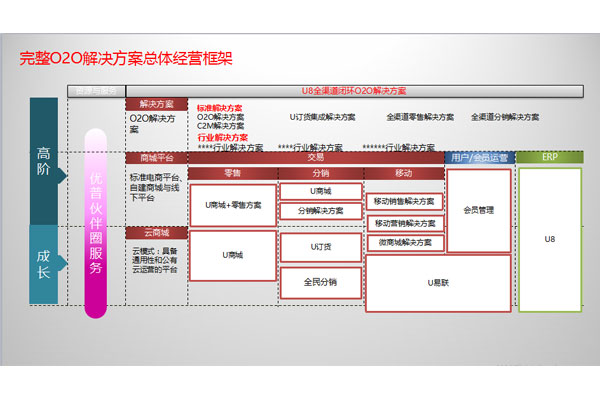Click the U商城+零售方案 box
Image resolution: width=600 pixels, height=400 pixels.
point(233,205)
